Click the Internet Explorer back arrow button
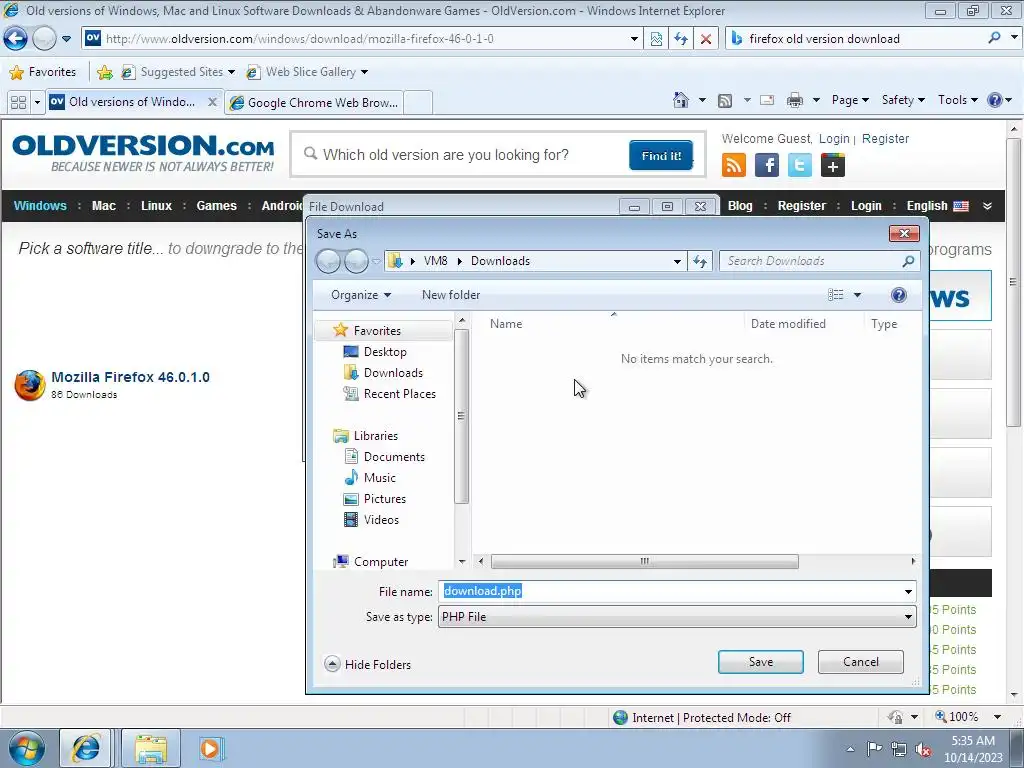 pyautogui.click(x=15, y=39)
